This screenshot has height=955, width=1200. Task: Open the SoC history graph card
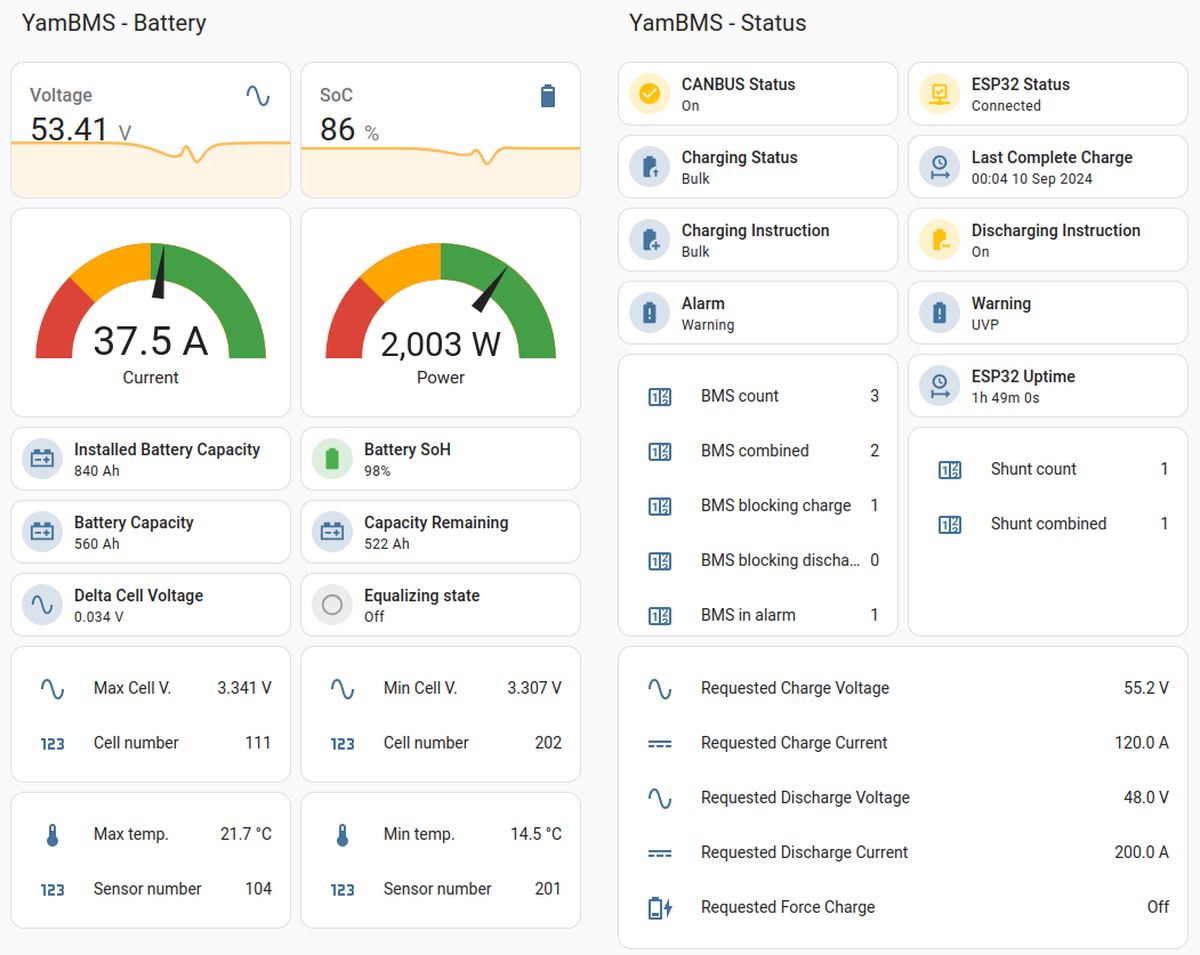pos(441,130)
